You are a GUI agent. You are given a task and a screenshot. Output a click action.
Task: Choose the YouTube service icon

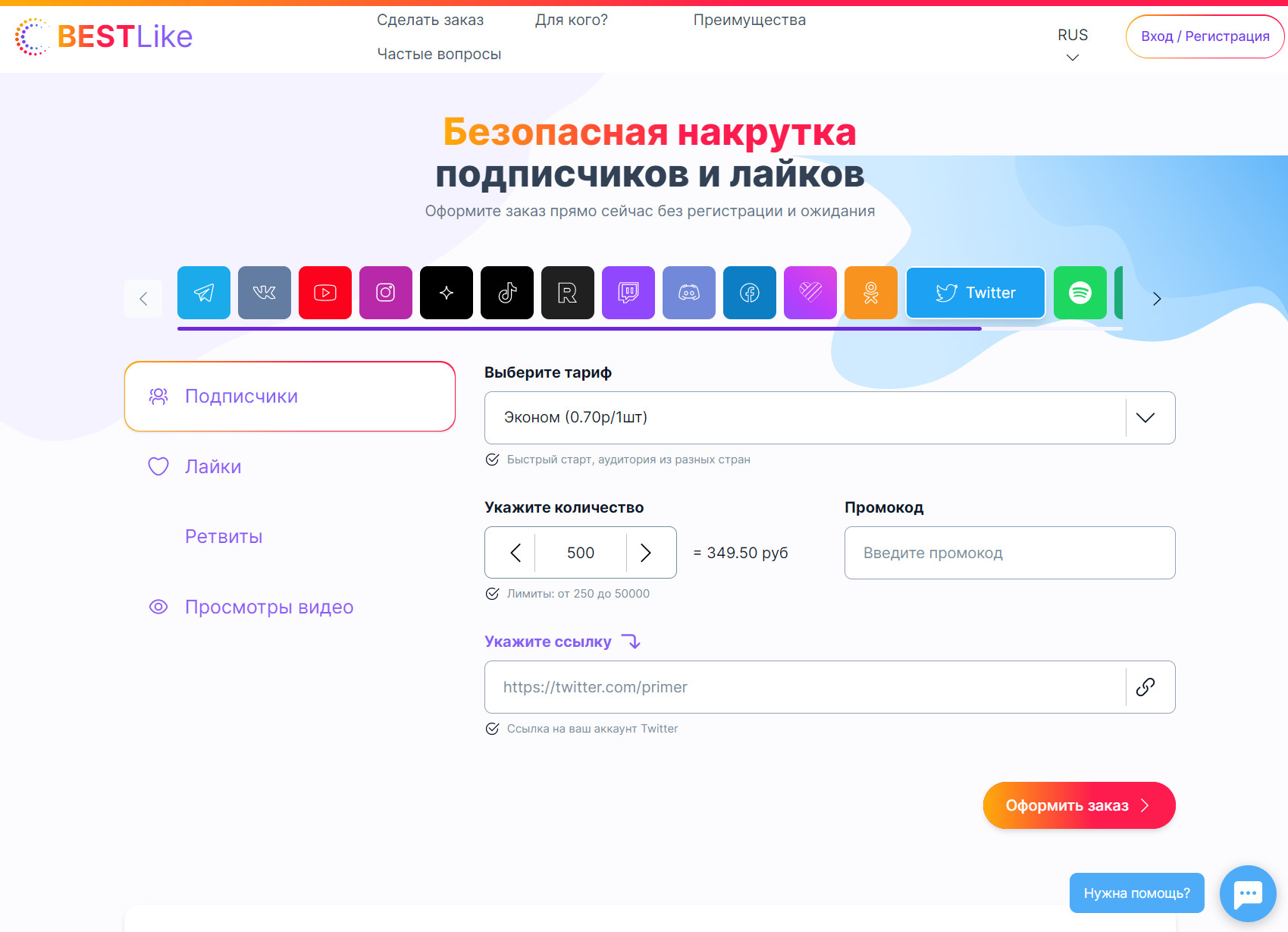pyautogui.click(x=325, y=293)
